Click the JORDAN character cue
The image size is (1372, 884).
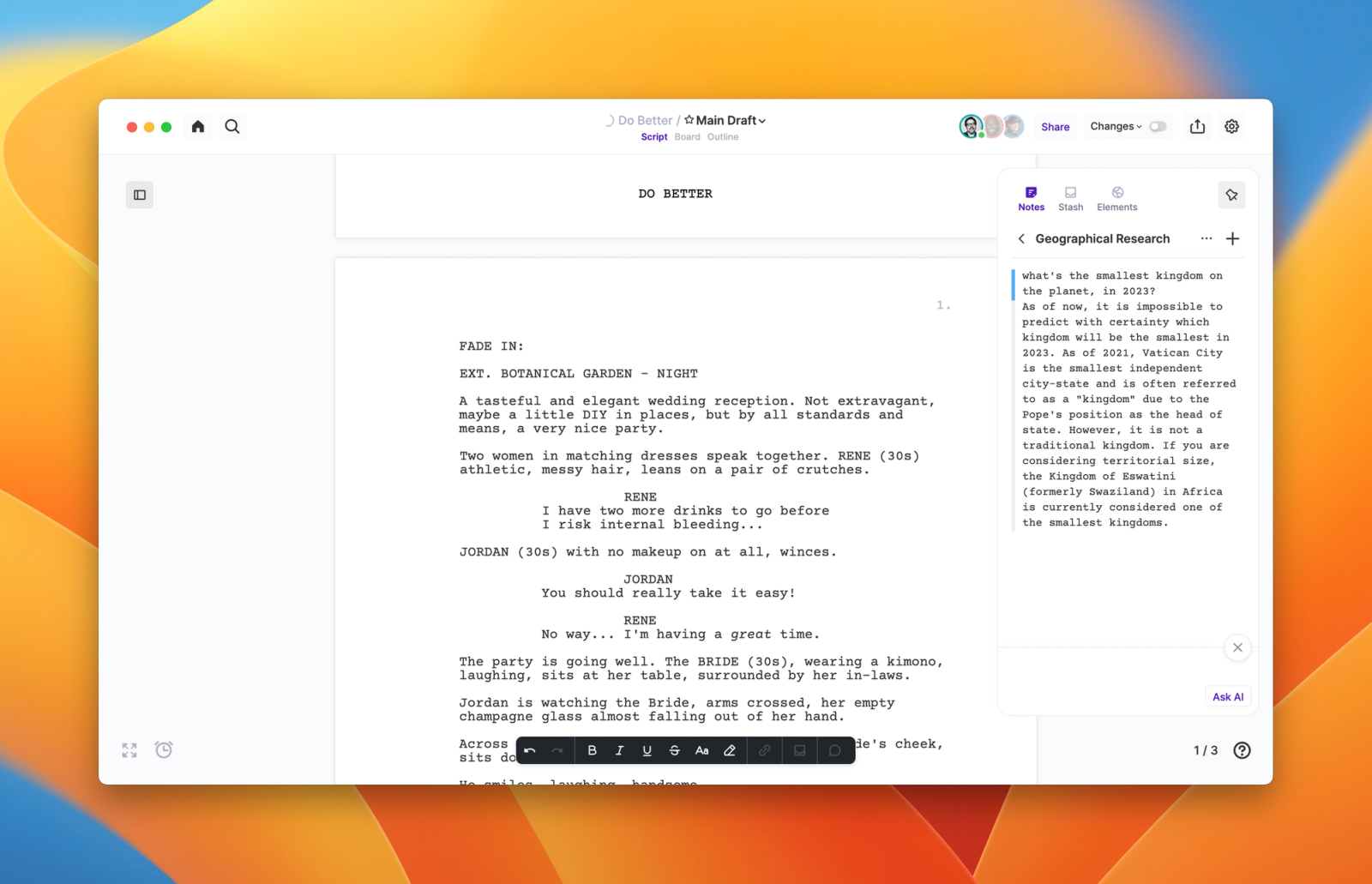648,580
